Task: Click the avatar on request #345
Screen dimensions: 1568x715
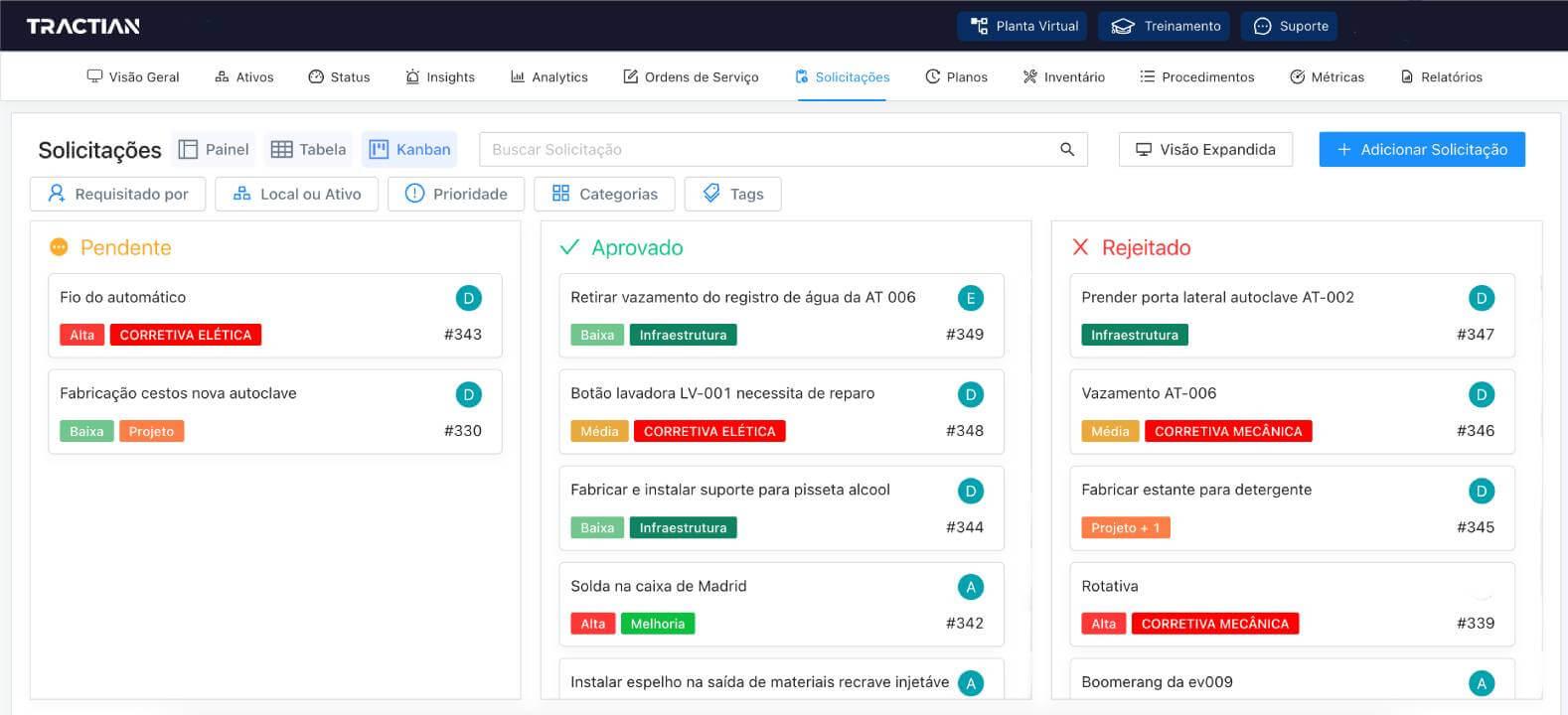Action: click(x=1482, y=491)
